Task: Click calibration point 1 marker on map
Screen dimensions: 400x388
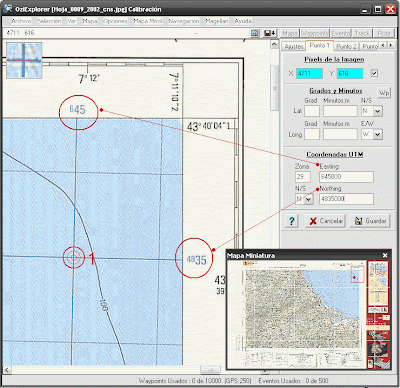Action: [x=74, y=257]
